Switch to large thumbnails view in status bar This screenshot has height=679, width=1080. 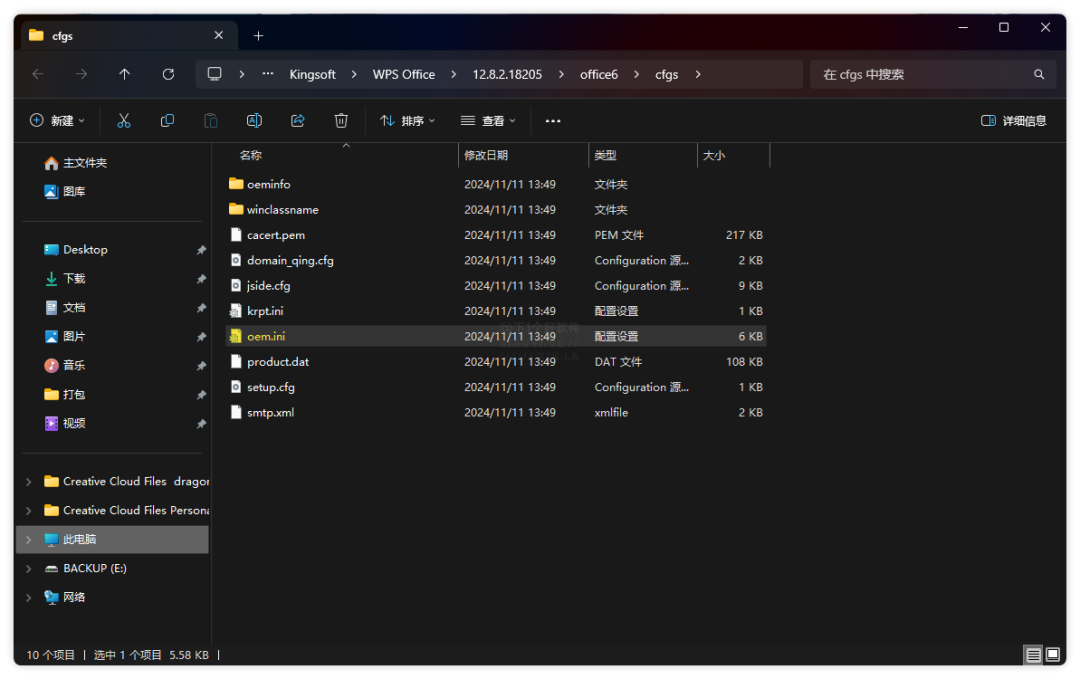pos(1052,655)
